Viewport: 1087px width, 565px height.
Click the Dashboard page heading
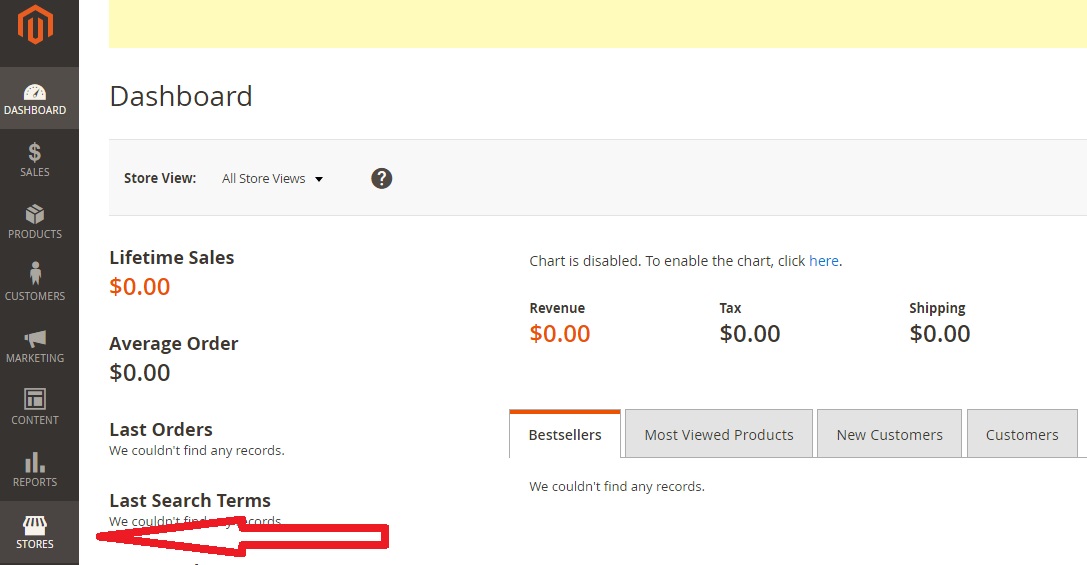pyautogui.click(x=181, y=96)
